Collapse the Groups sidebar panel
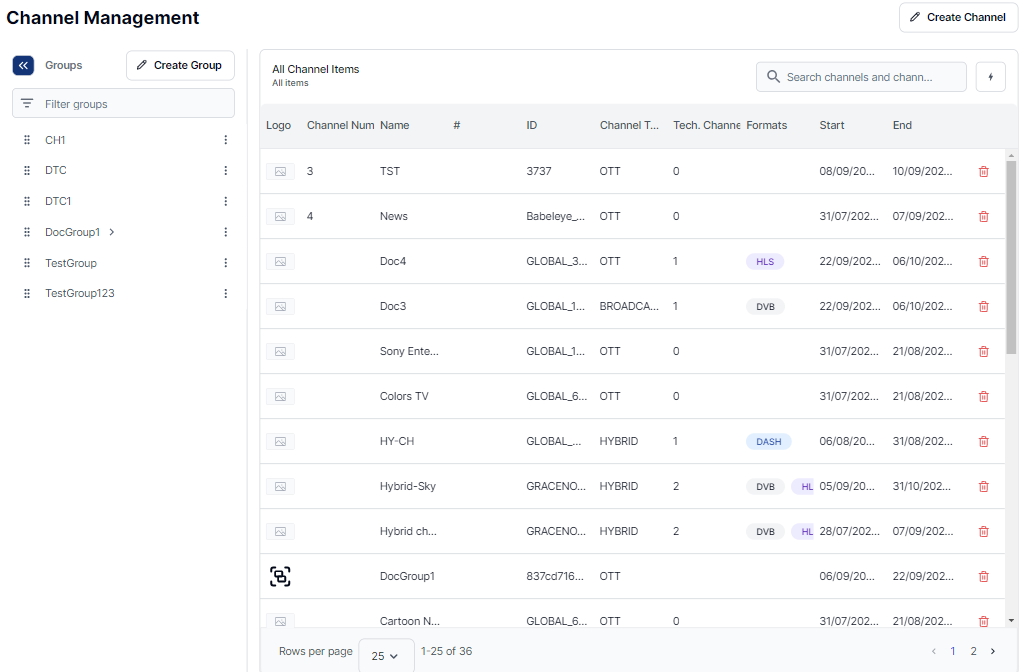1024x672 pixels. click(x=23, y=65)
